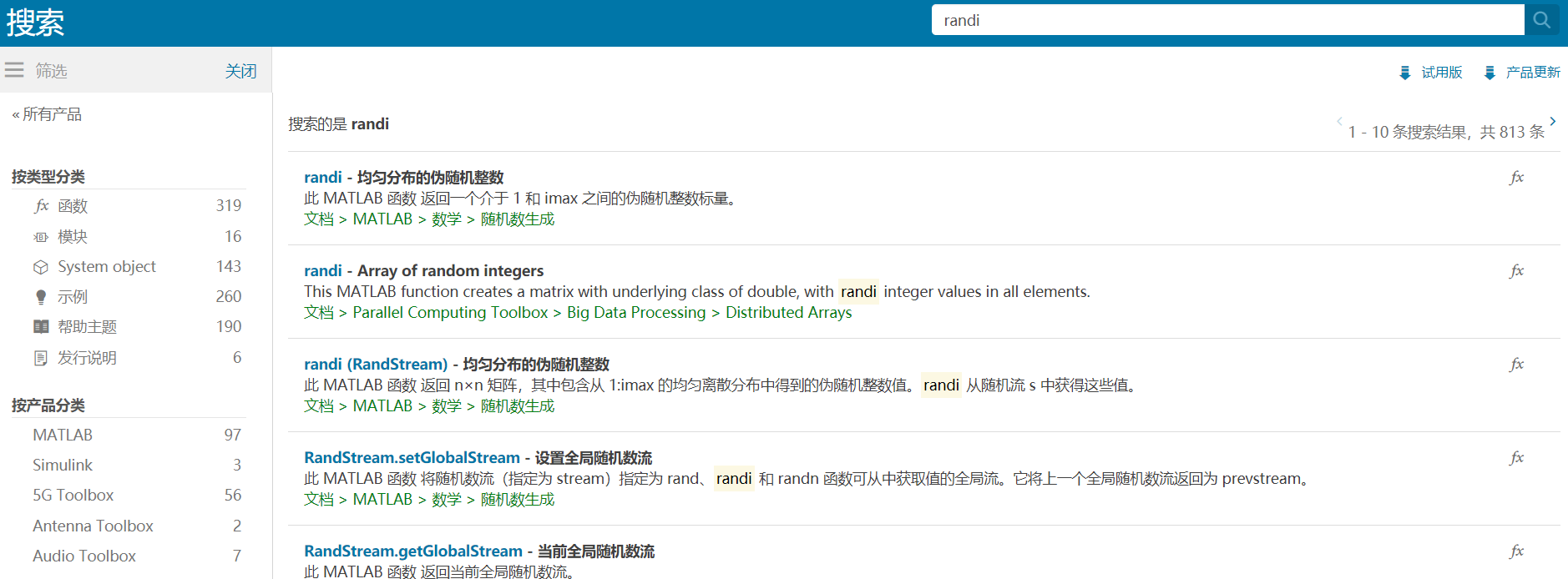Click Big Data Processing breadcrumb

tap(636, 312)
